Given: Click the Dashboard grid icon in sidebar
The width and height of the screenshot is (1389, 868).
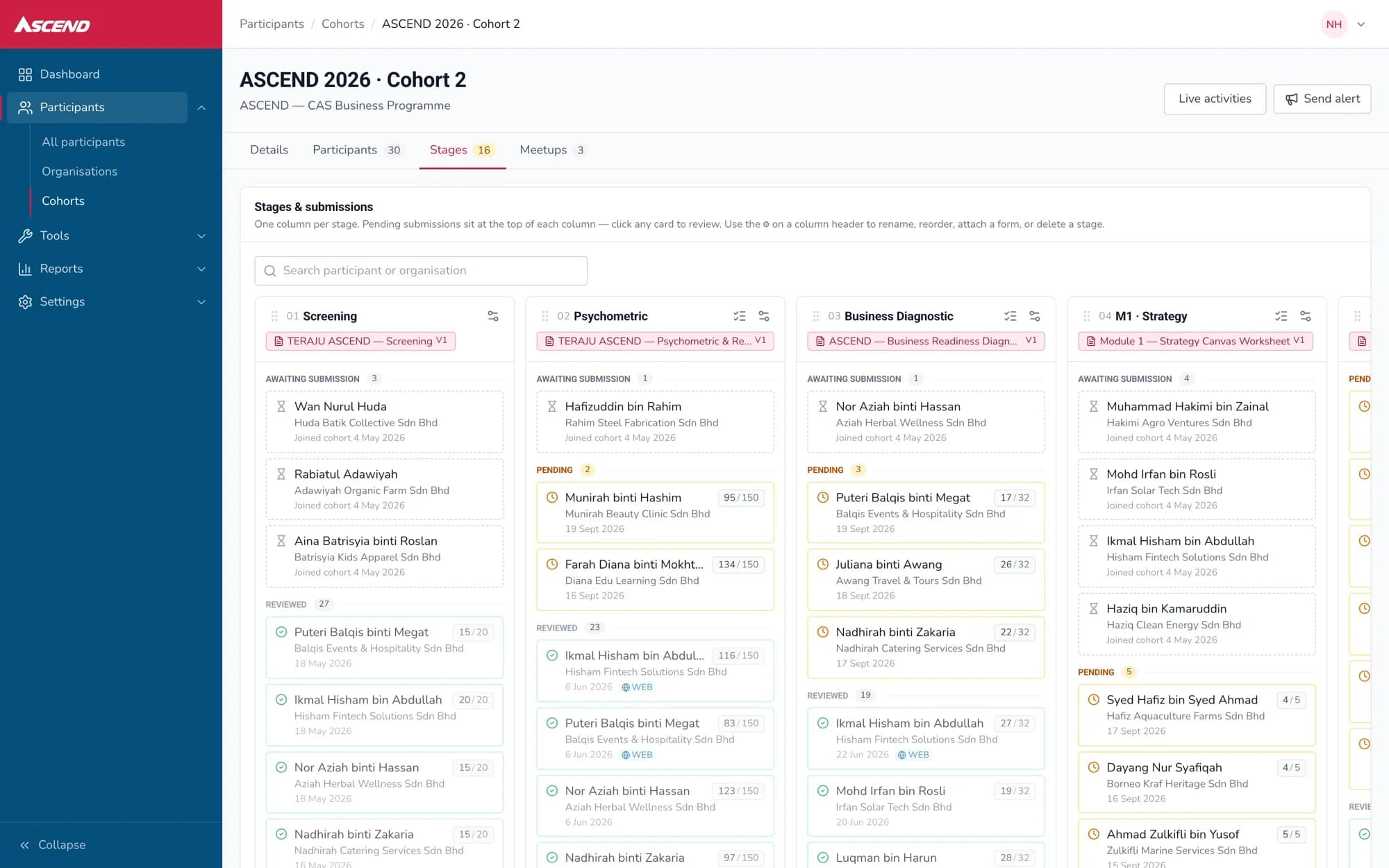Looking at the screenshot, I should (25, 74).
